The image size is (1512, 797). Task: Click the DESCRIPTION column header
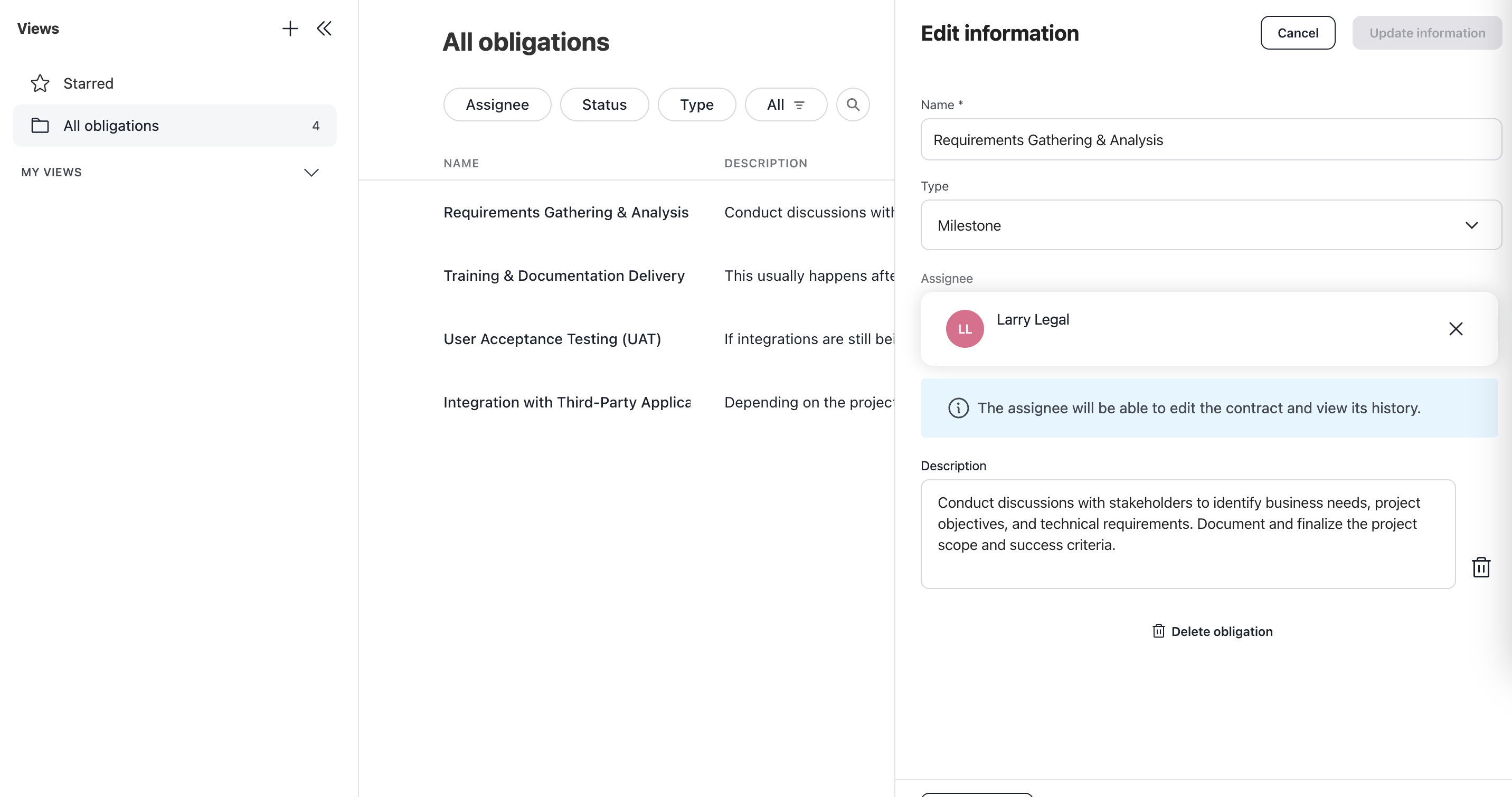(x=766, y=163)
